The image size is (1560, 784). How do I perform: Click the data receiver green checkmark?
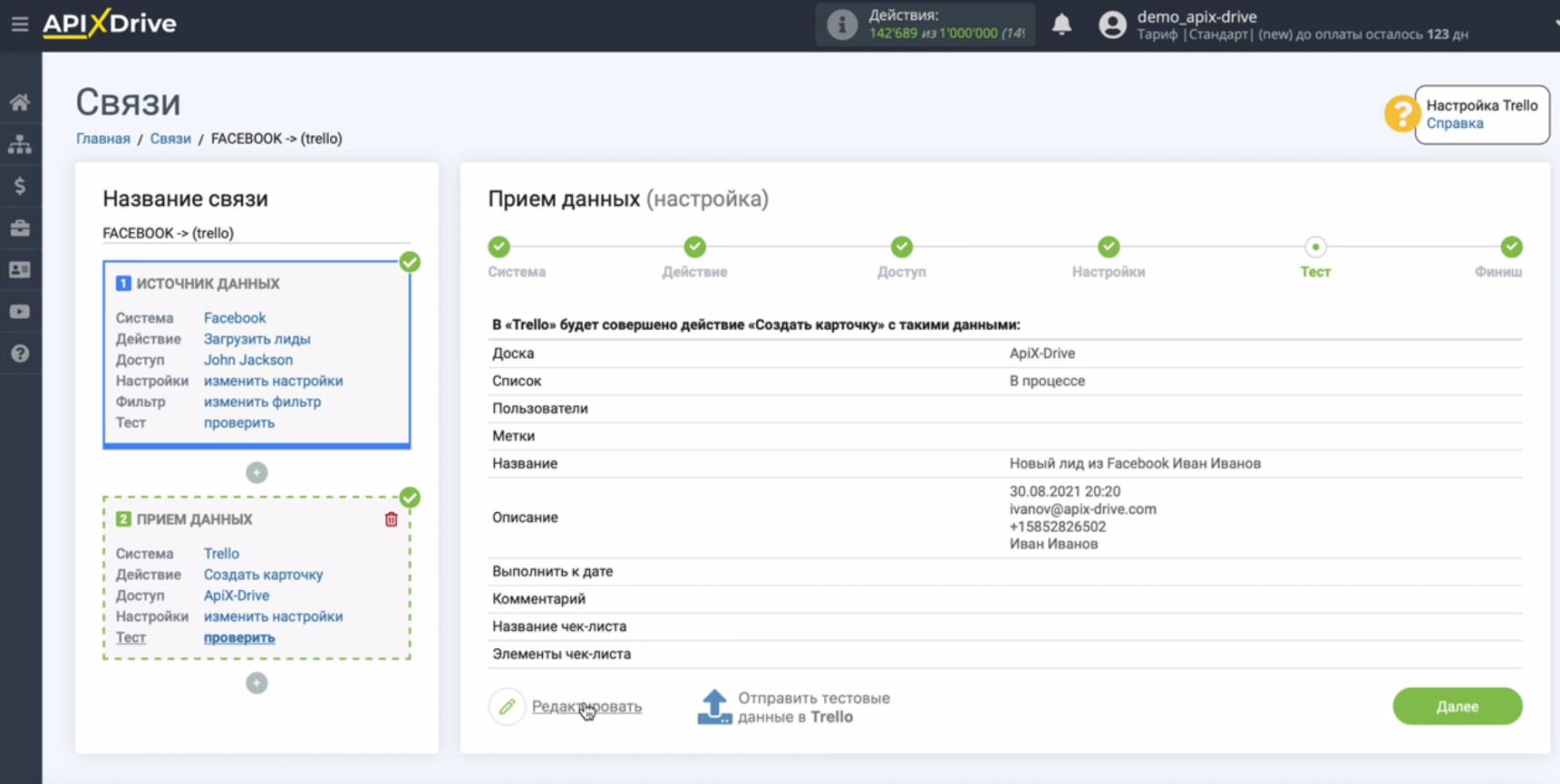point(410,498)
